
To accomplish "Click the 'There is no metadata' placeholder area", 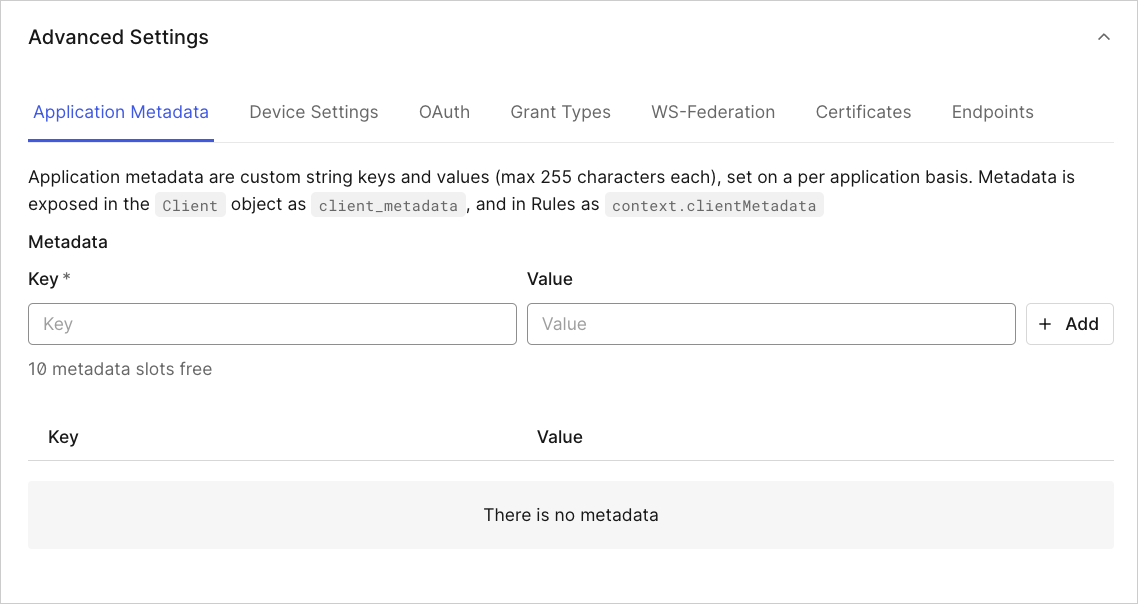I will coord(571,515).
